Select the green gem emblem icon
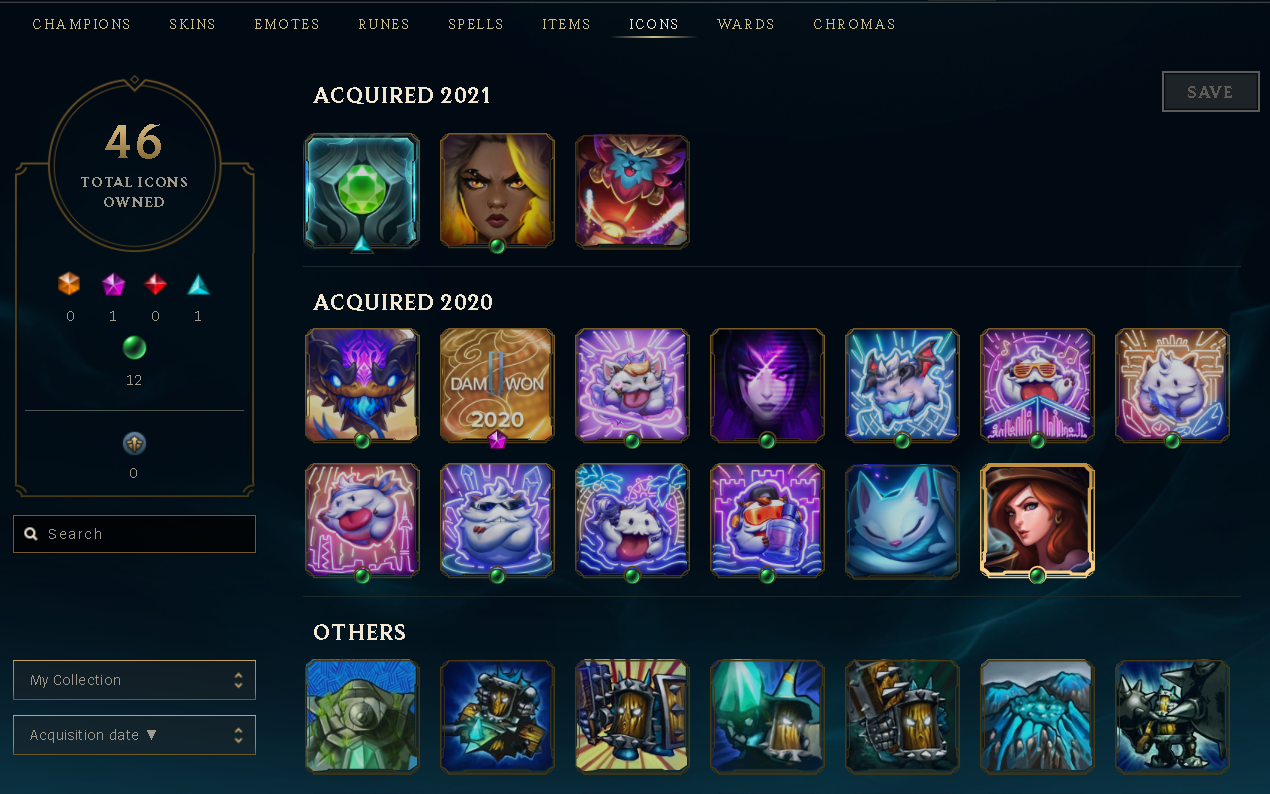The width and height of the screenshot is (1270, 794). click(x=362, y=192)
